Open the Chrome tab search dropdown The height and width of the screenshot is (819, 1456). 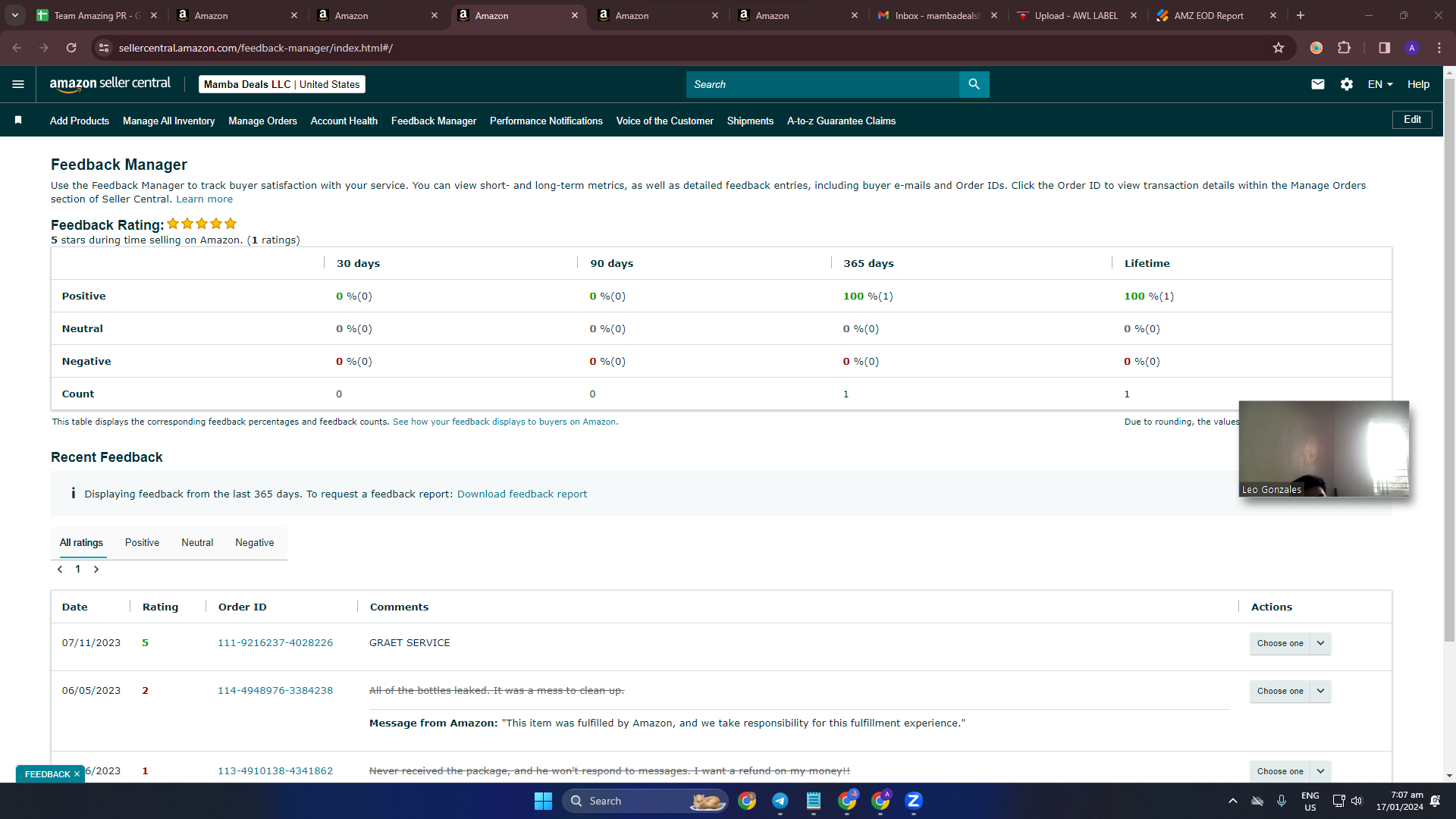click(x=15, y=15)
